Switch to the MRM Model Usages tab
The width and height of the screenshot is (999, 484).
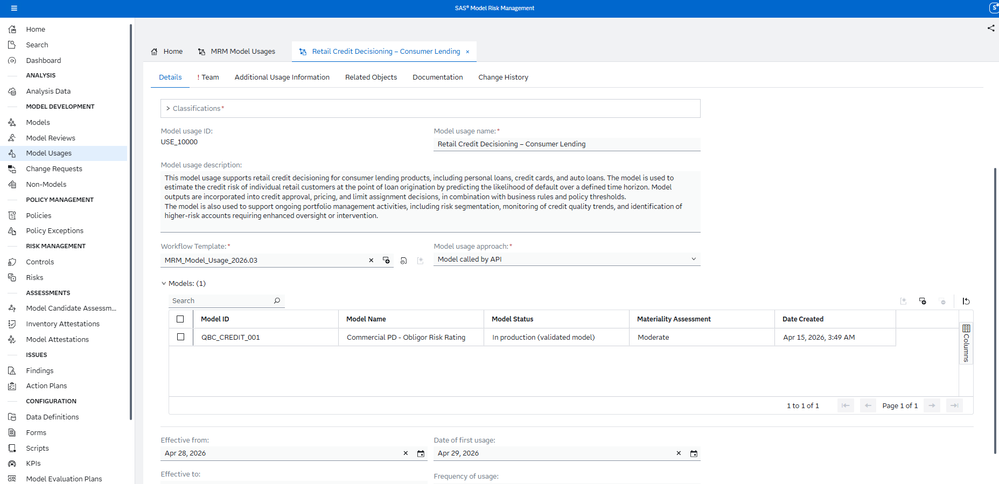236,52
